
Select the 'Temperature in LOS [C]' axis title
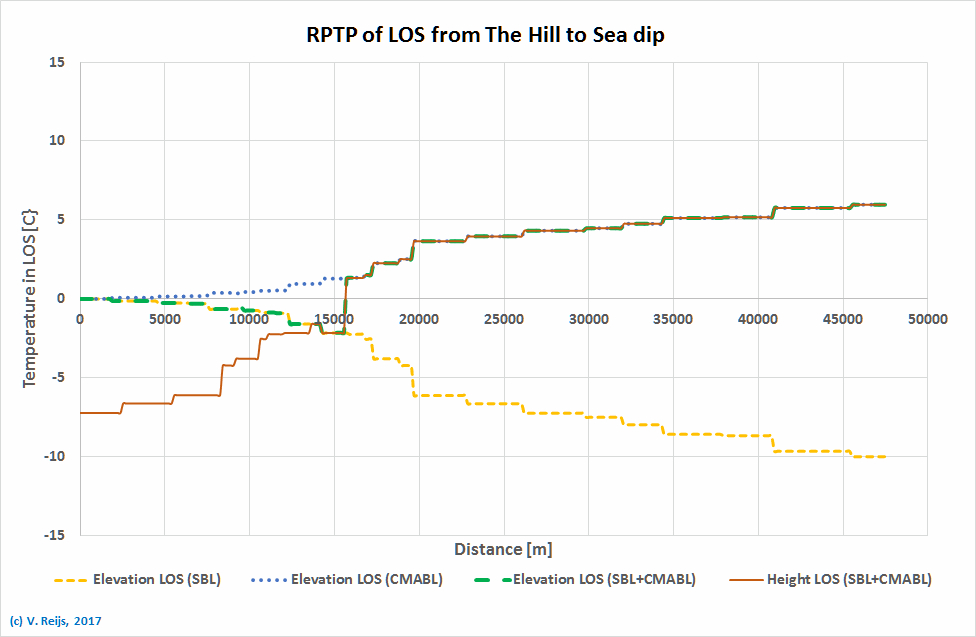pyautogui.click(x=30, y=298)
